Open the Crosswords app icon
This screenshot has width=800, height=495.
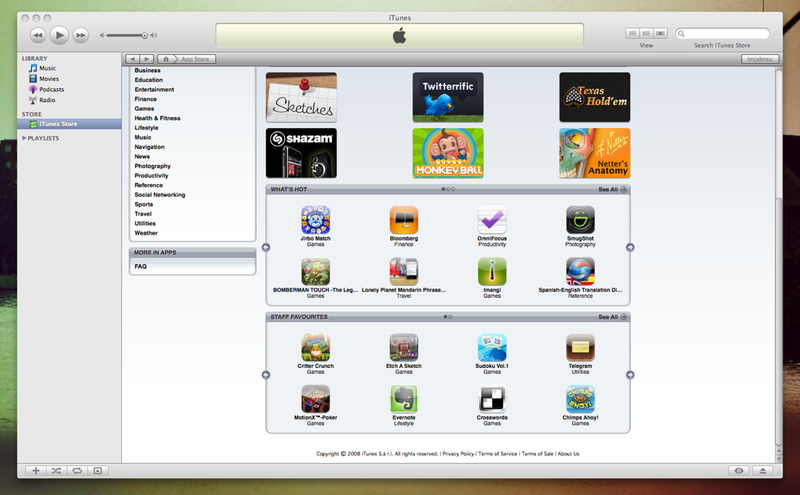coord(492,399)
